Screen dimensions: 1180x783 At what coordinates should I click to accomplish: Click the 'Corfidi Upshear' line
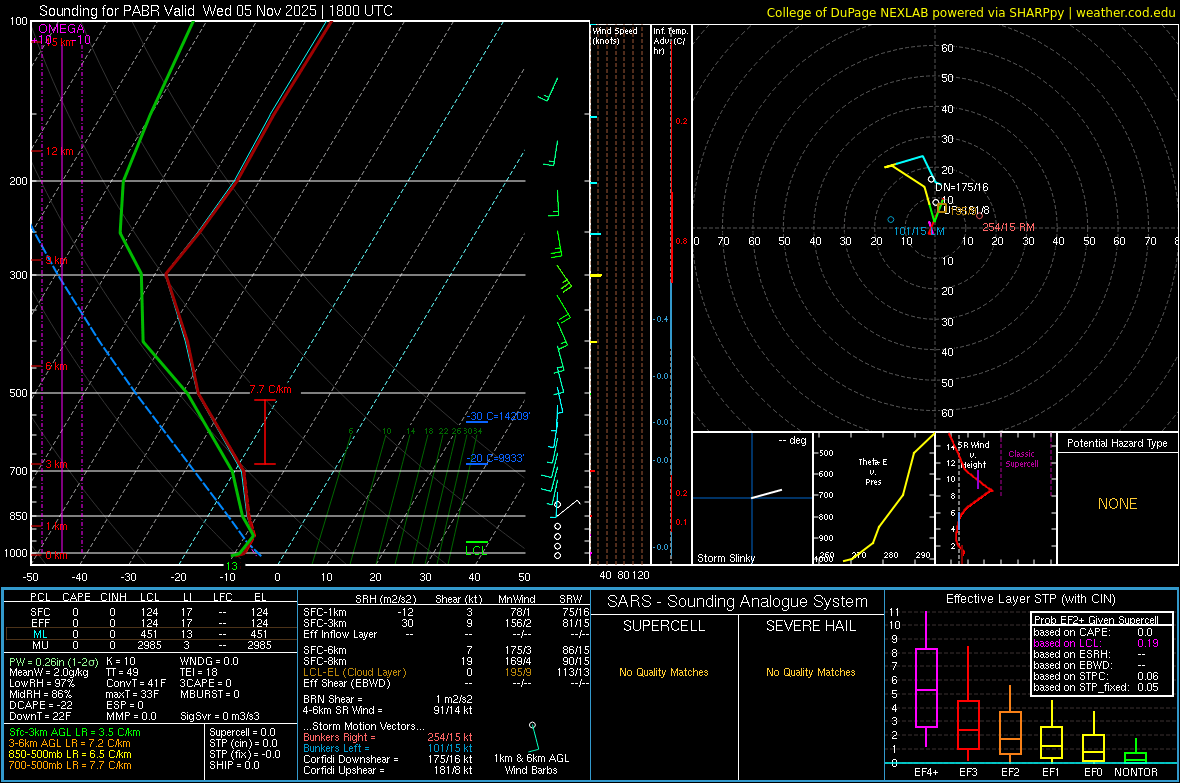388,769
